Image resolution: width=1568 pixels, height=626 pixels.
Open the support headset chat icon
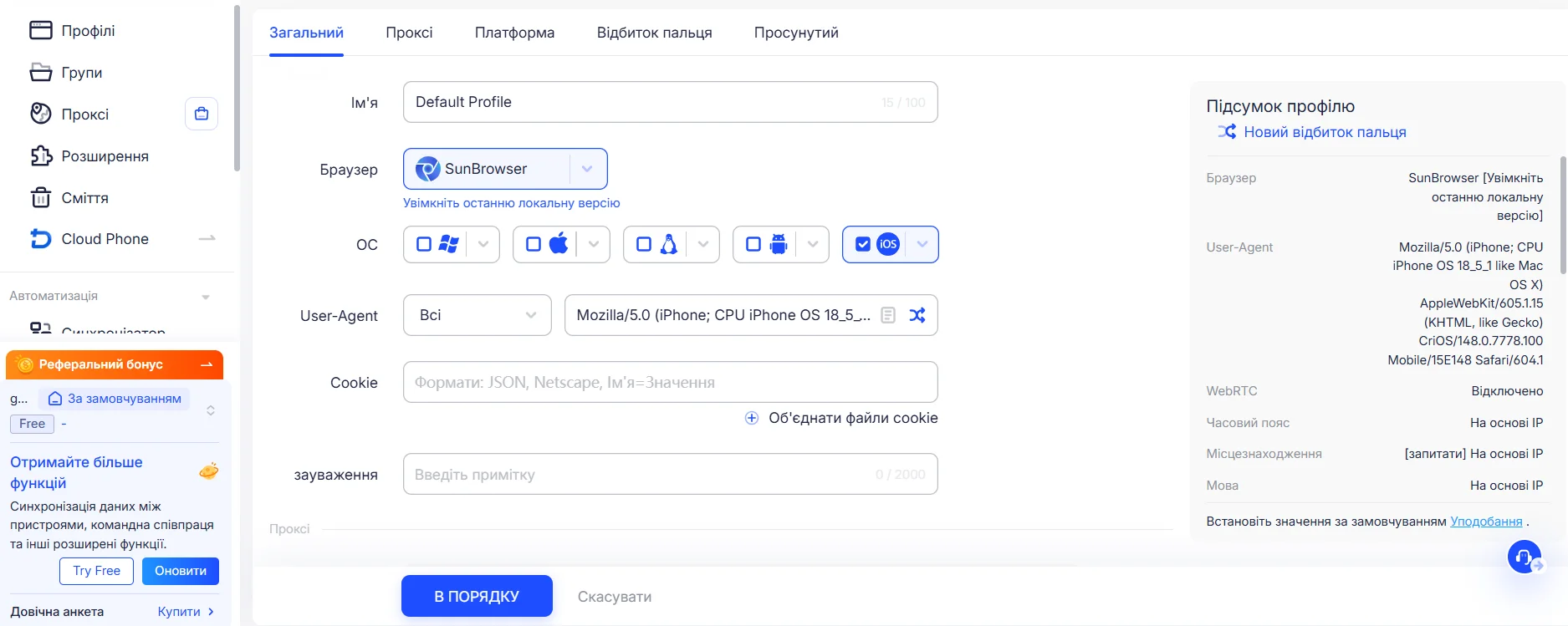[x=1525, y=557]
